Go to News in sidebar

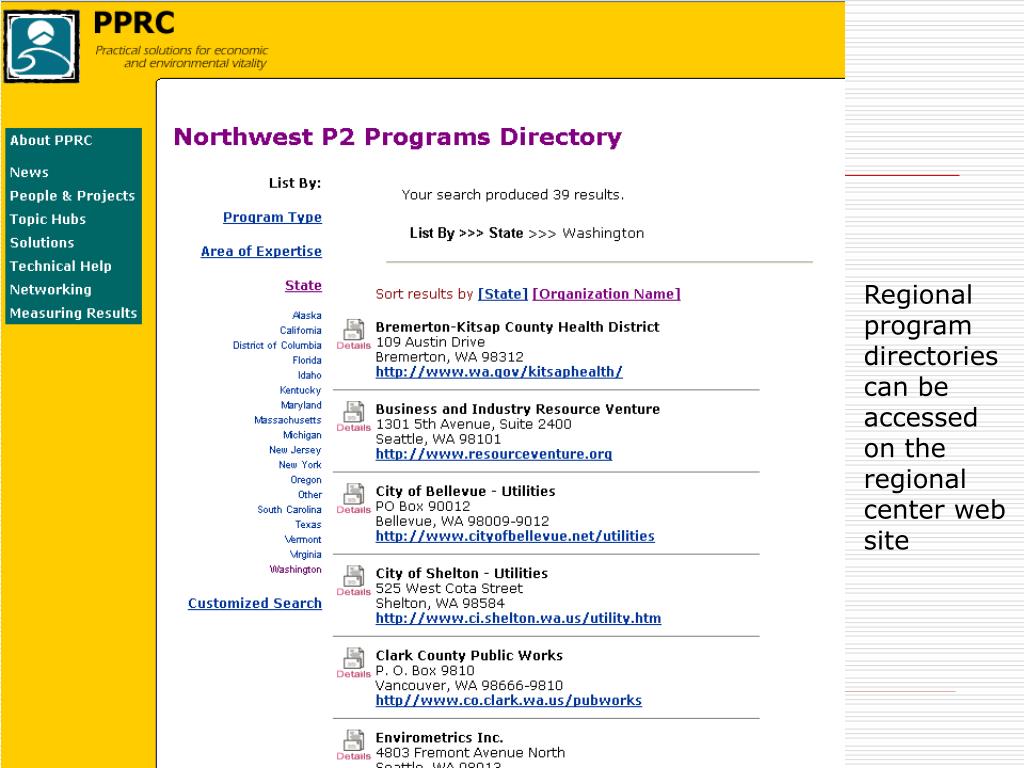point(29,172)
